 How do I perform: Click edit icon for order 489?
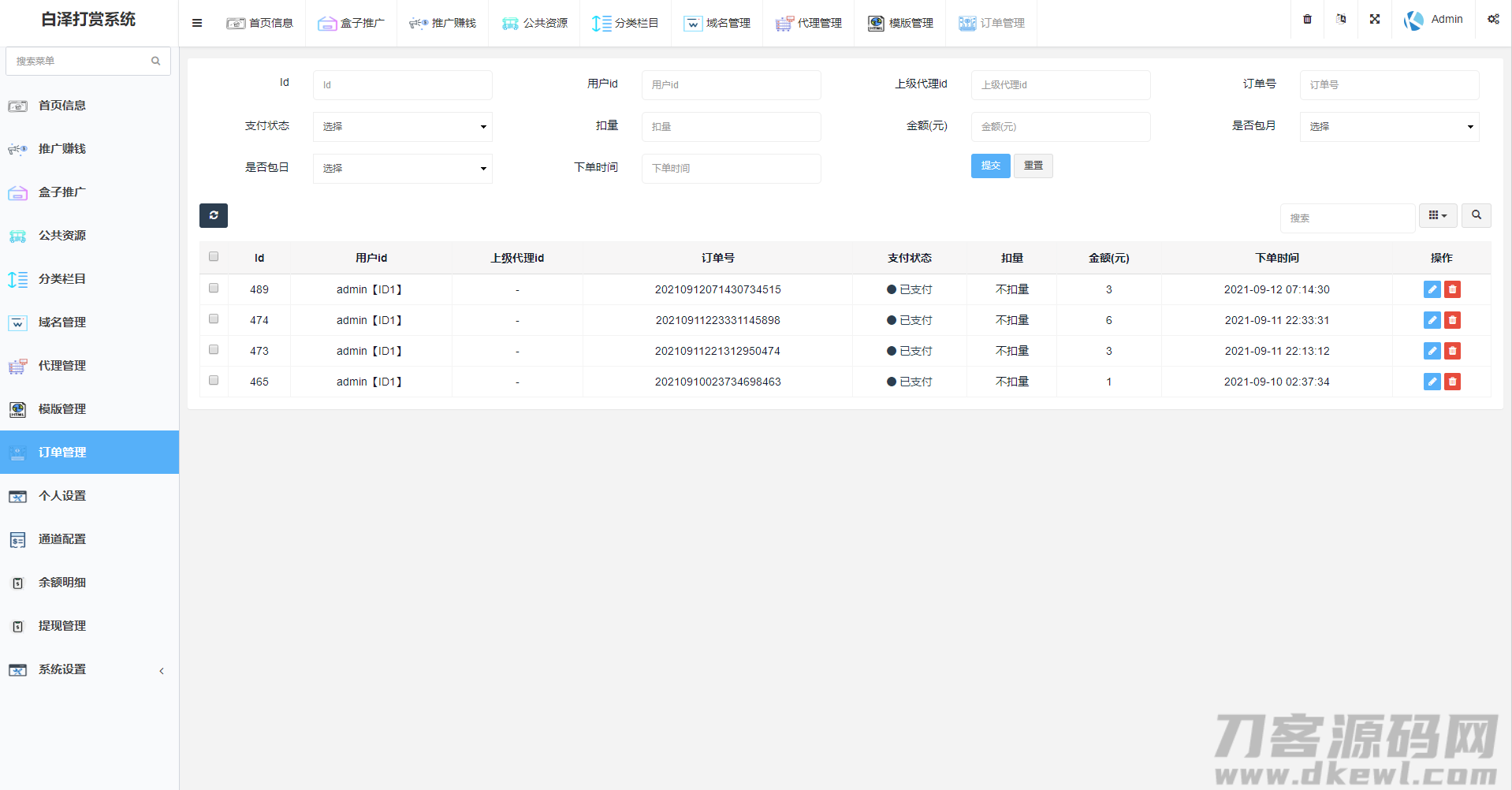pyautogui.click(x=1432, y=289)
